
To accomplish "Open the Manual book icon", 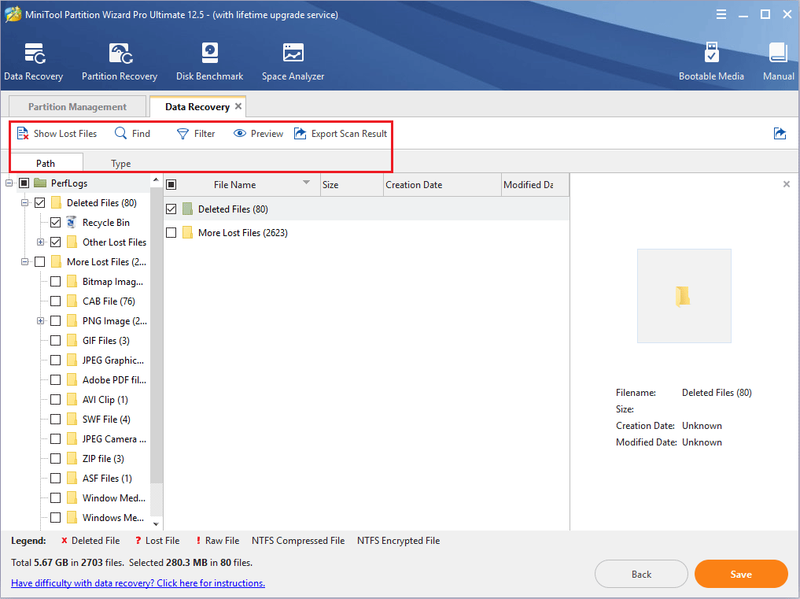I will pos(779,53).
